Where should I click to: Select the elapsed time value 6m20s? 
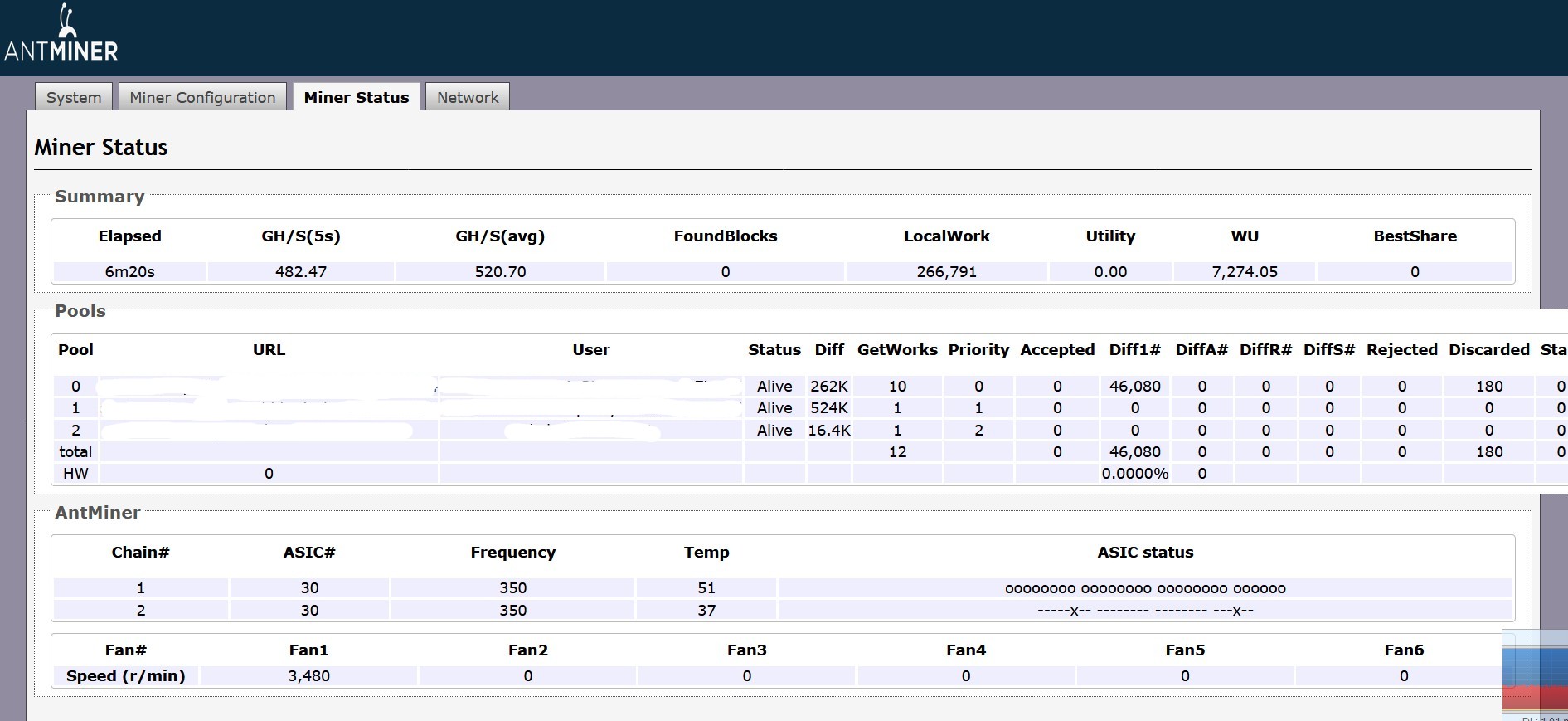[x=130, y=272]
